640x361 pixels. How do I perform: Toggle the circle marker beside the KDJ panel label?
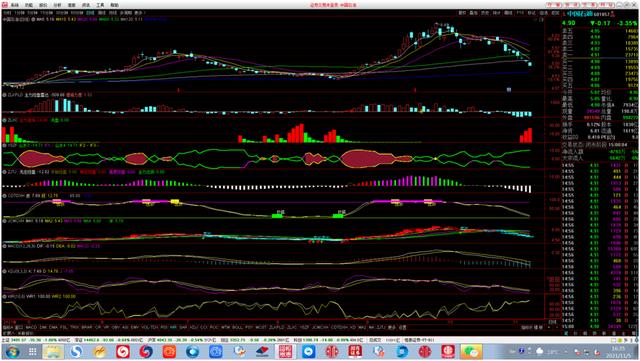4,271
